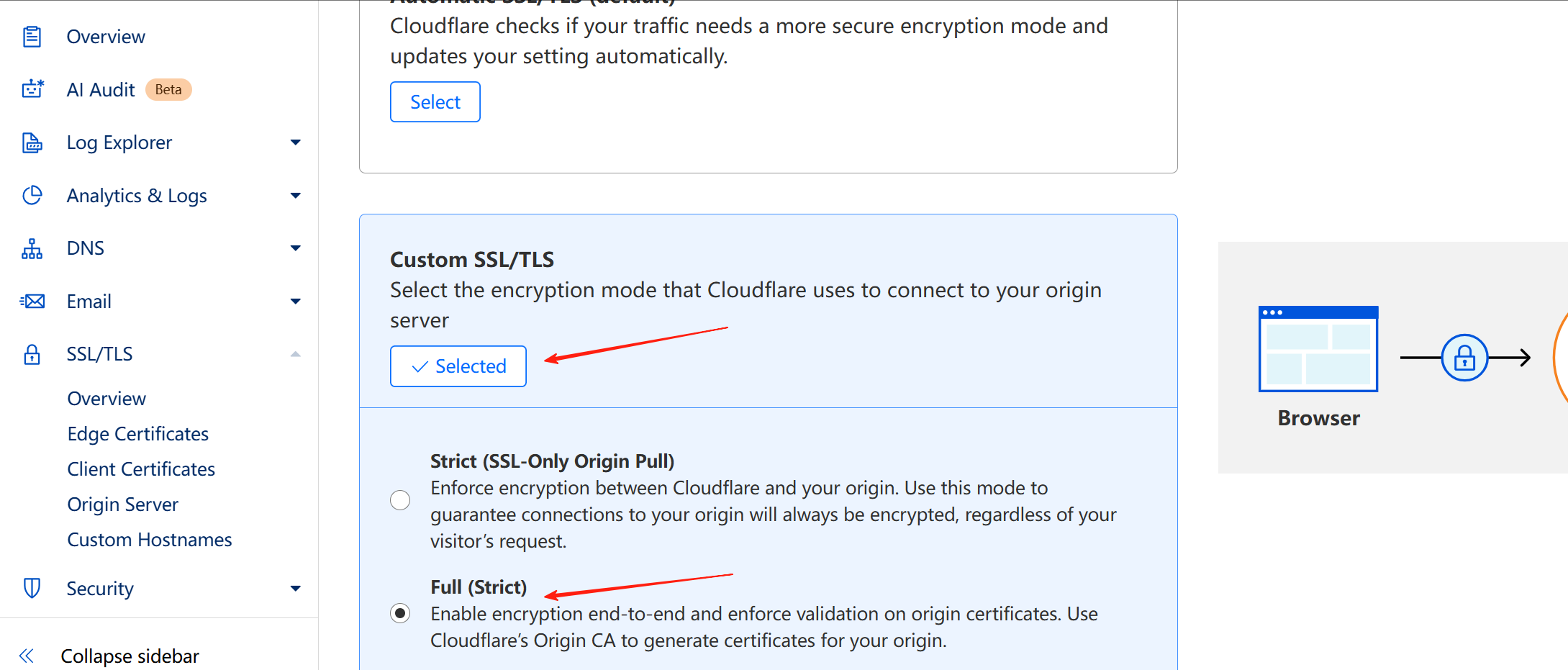1568x670 pixels.
Task: Select the Full (Strict) radio button
Action: [400, 613]
